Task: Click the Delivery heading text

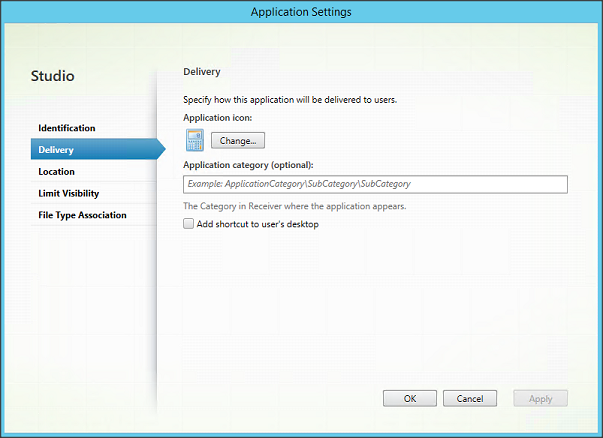Action: click(x=202, y=72)
